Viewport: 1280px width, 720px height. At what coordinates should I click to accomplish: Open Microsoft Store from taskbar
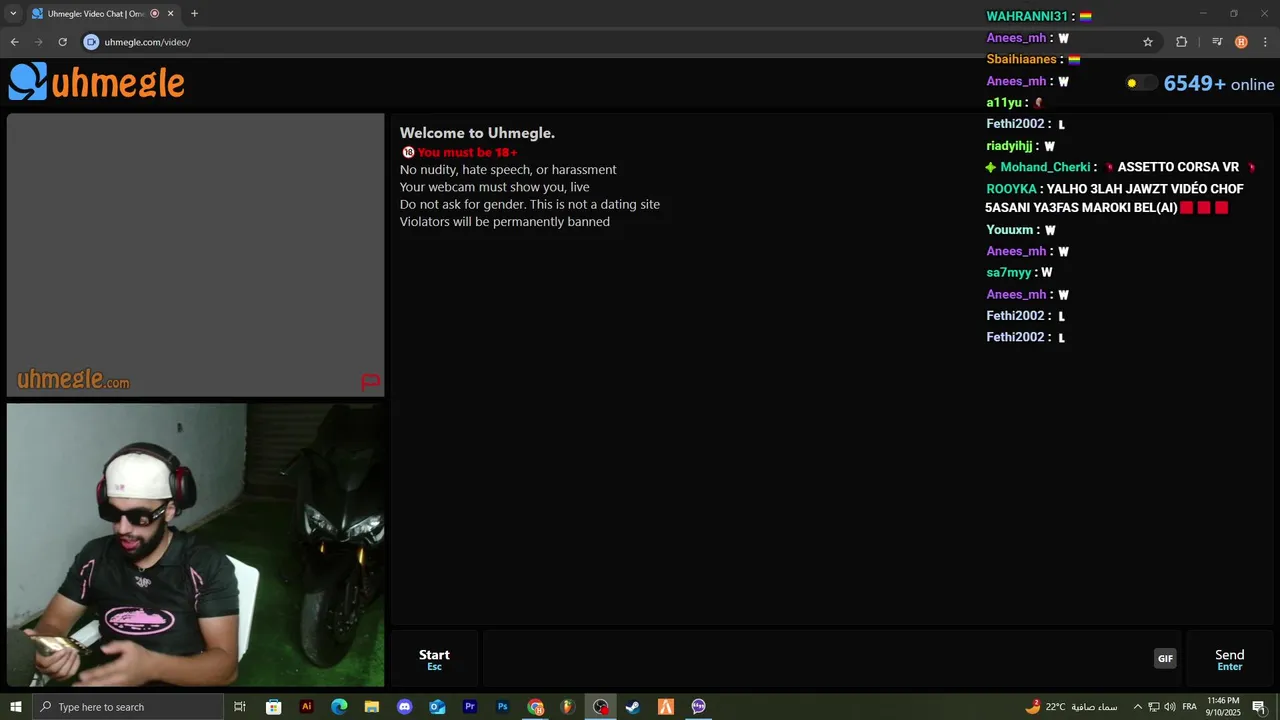[x=273, y=707]
